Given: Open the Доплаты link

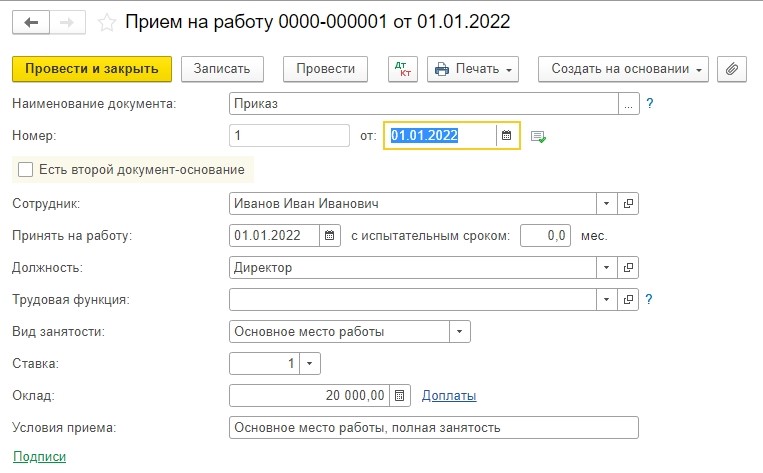Looking at the screenshot, I should coord(449,396).
